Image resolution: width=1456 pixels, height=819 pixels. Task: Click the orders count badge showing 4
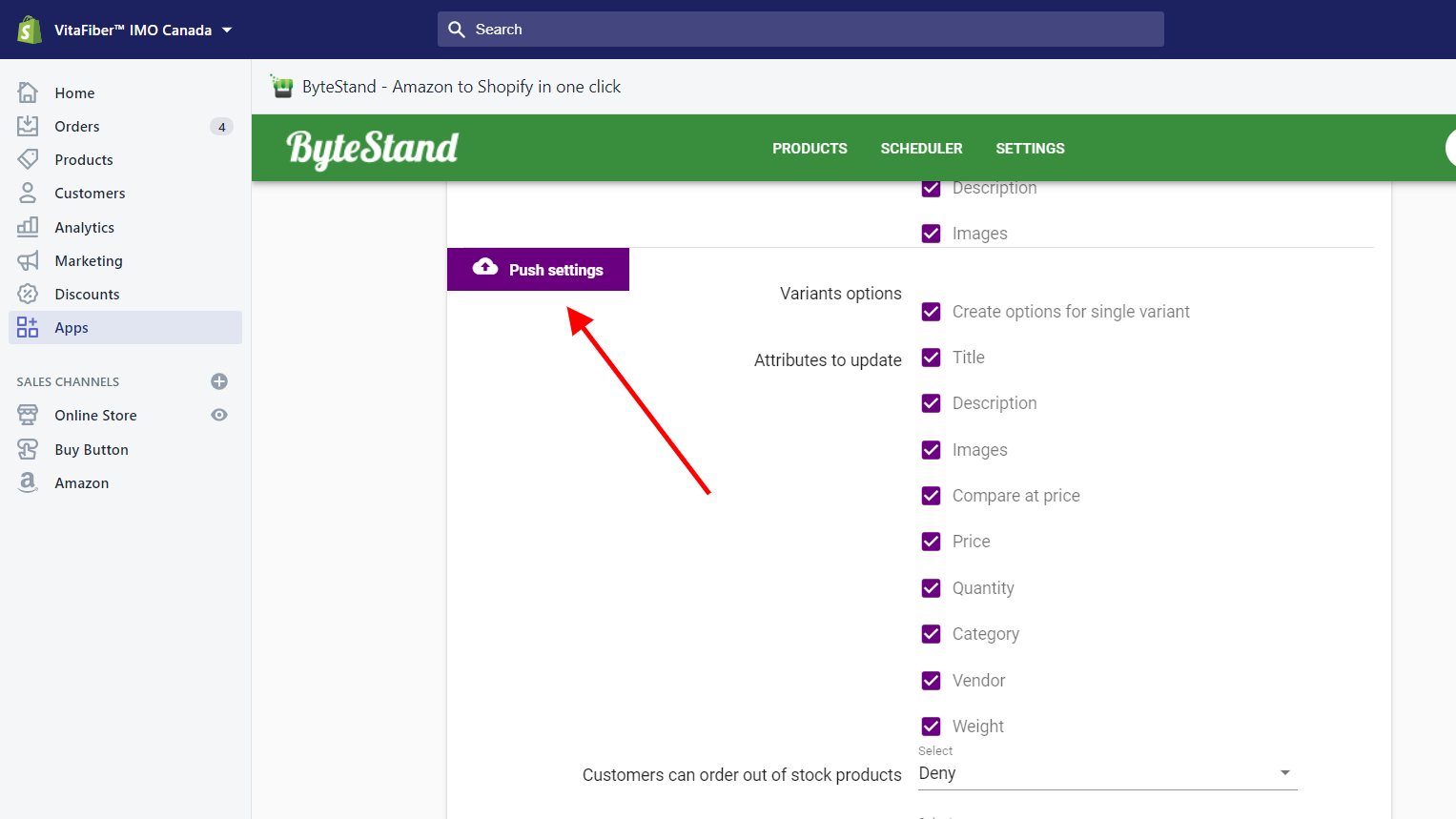[221, 127]
